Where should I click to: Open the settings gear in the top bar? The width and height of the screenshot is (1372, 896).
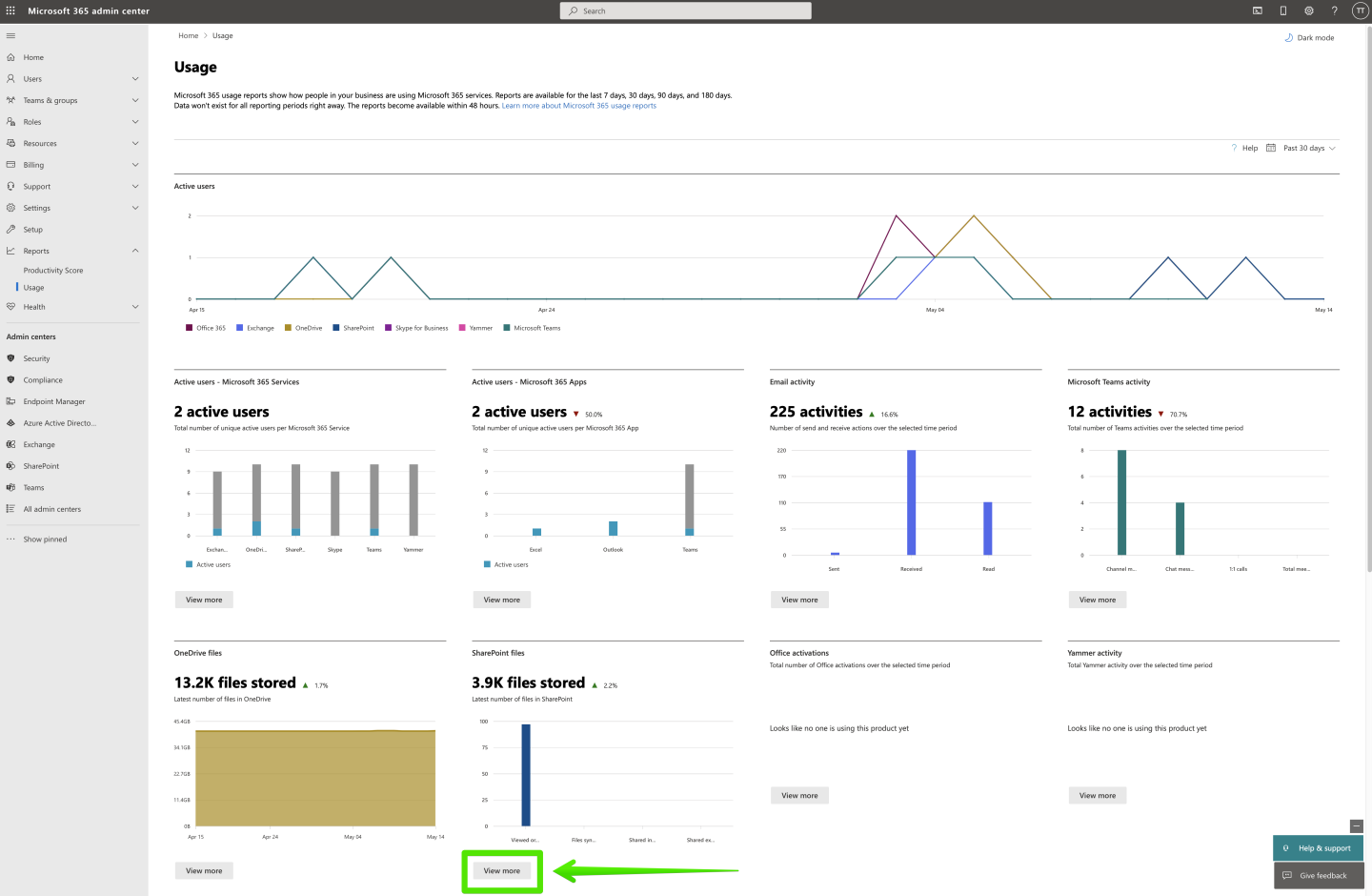coord(1309,10)
